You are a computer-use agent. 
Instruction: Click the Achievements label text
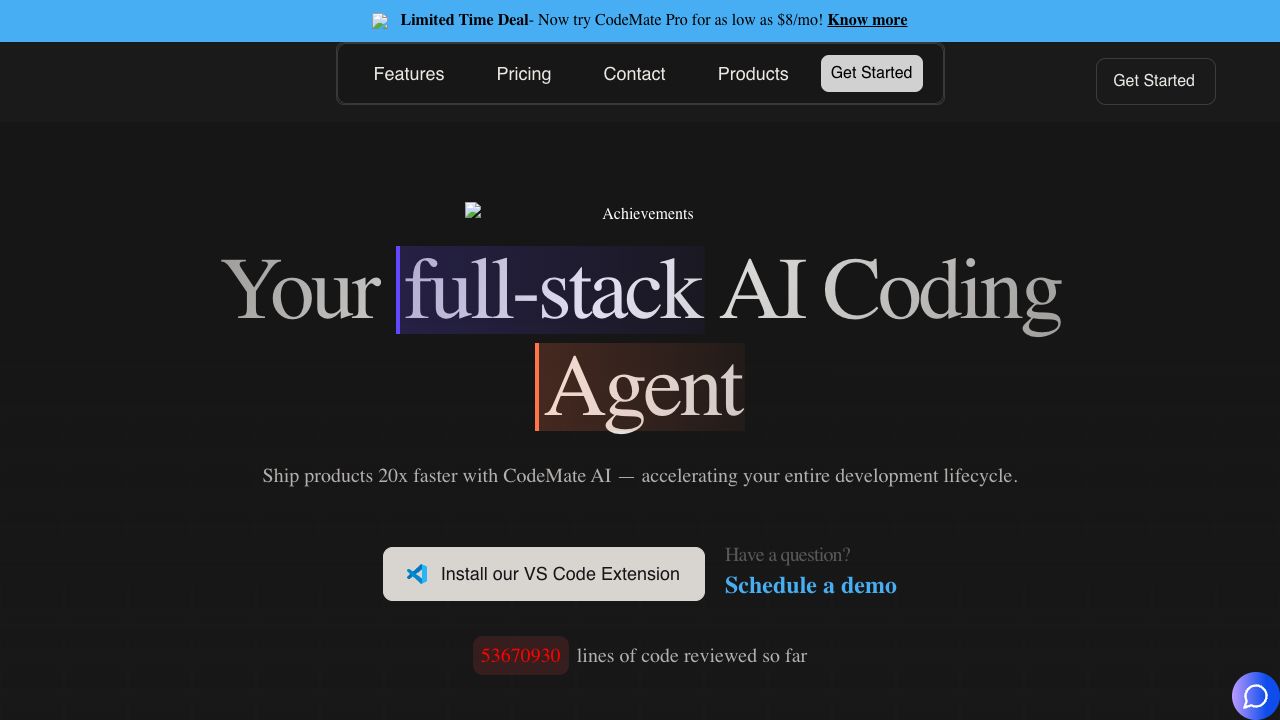647,214
